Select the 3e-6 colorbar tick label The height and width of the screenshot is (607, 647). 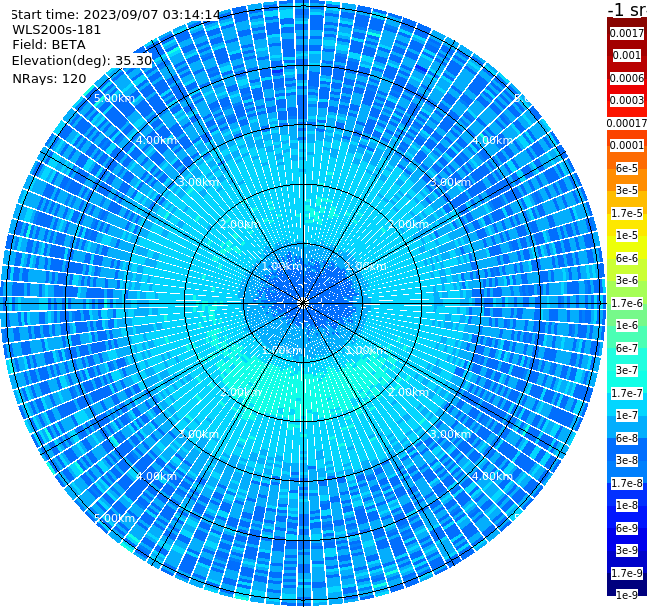coord(627,280)
